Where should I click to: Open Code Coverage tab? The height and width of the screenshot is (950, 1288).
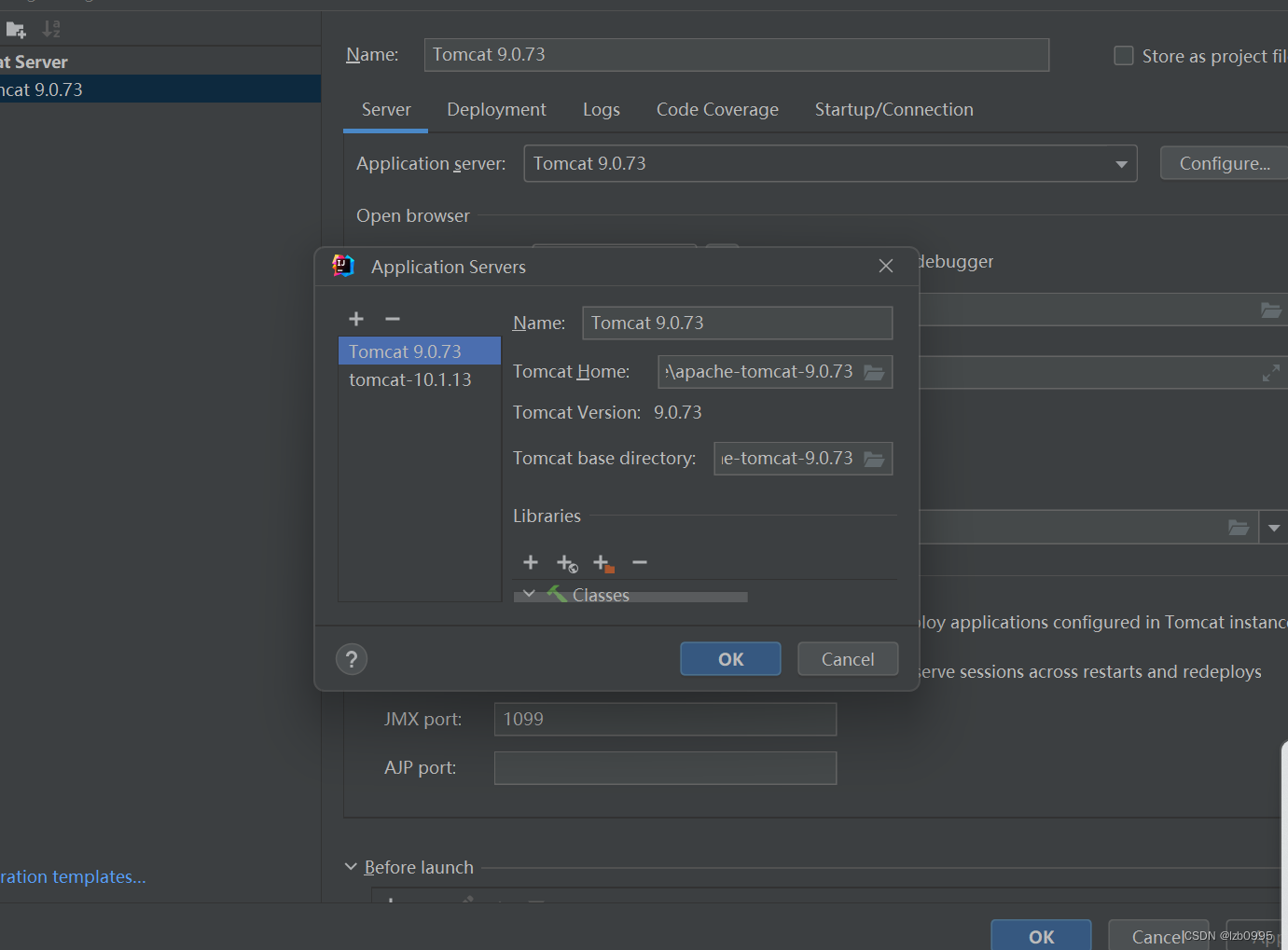717,110
